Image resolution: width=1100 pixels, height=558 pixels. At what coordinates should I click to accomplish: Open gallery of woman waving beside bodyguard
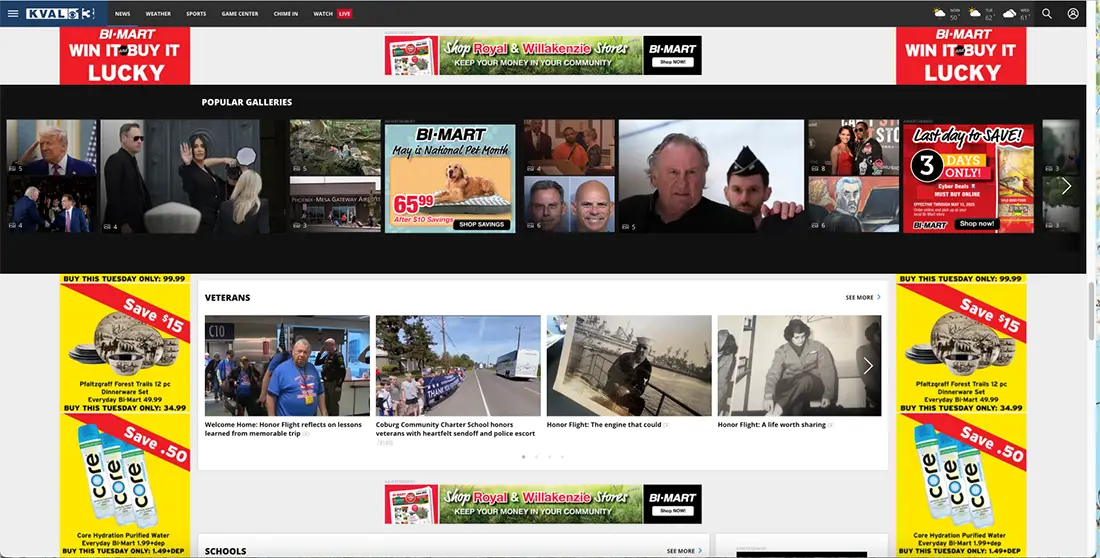click(192, 176)
